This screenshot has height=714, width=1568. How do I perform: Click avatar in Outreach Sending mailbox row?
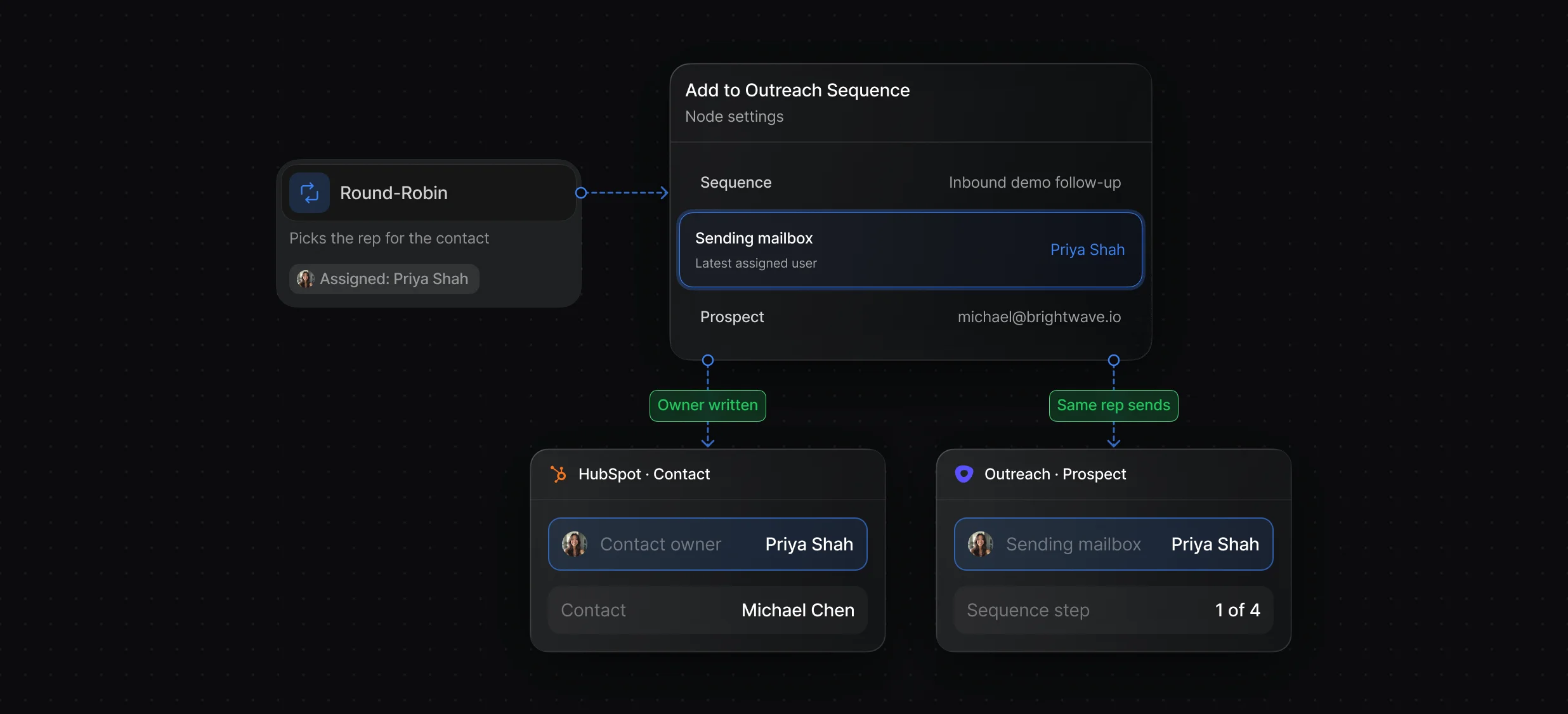tap(981, 544)
